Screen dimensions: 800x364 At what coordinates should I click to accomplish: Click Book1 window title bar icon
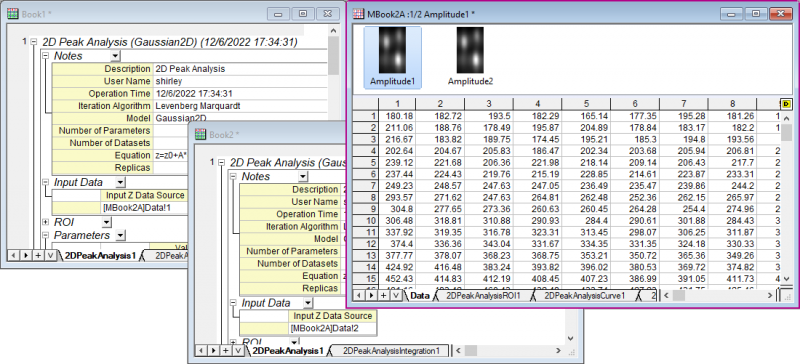13,14
